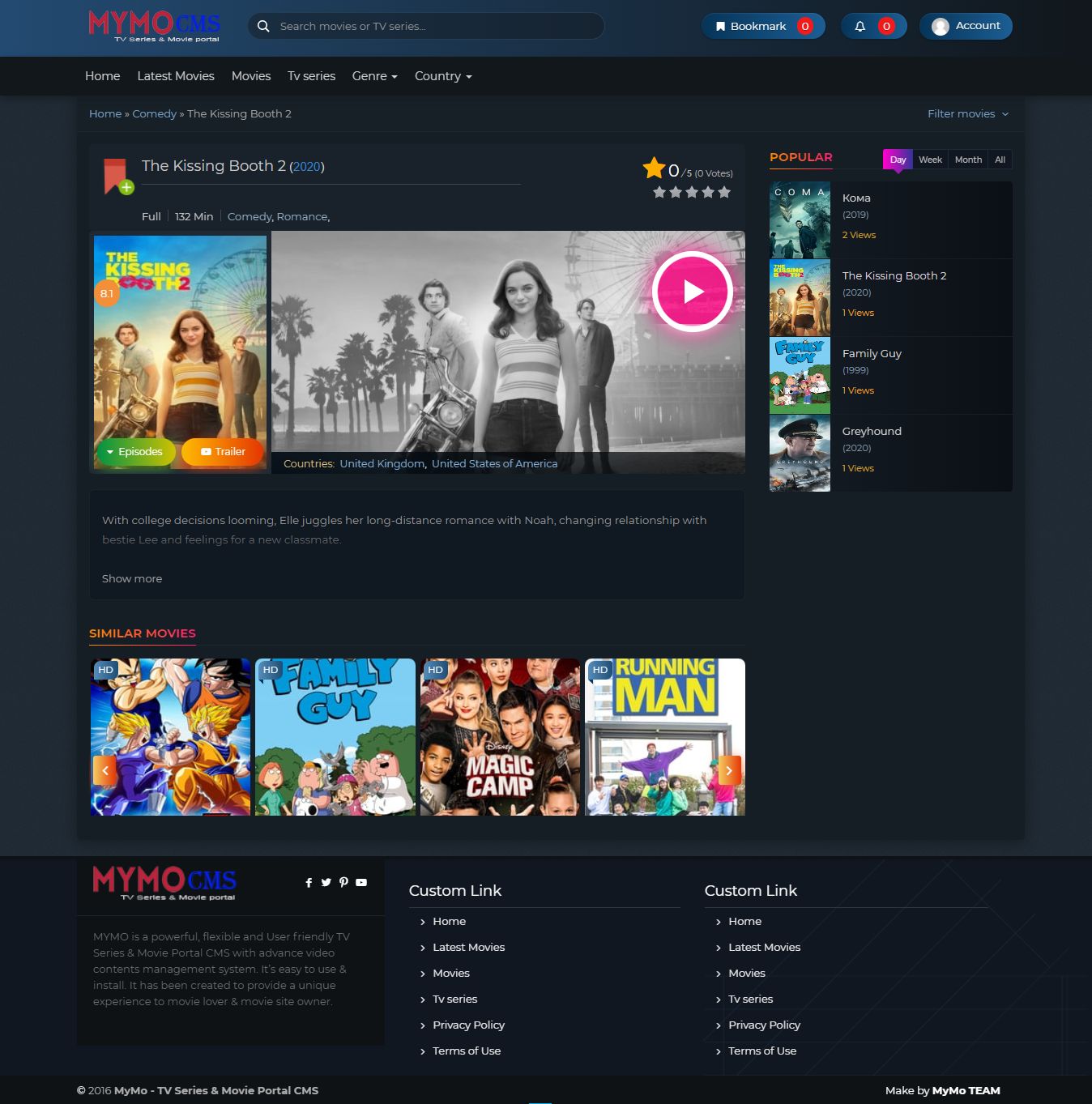Switch Popular list to All tab

coord(1000,160)
